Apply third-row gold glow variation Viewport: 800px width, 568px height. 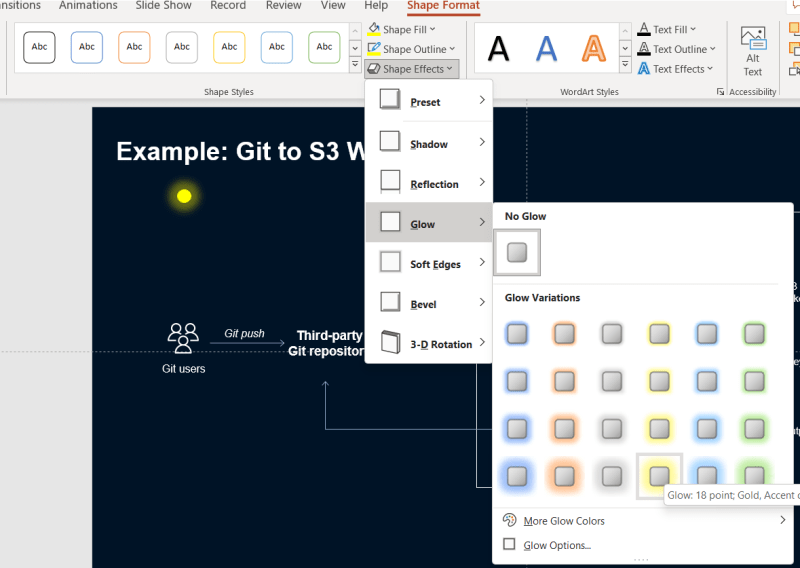coord(659,429)
